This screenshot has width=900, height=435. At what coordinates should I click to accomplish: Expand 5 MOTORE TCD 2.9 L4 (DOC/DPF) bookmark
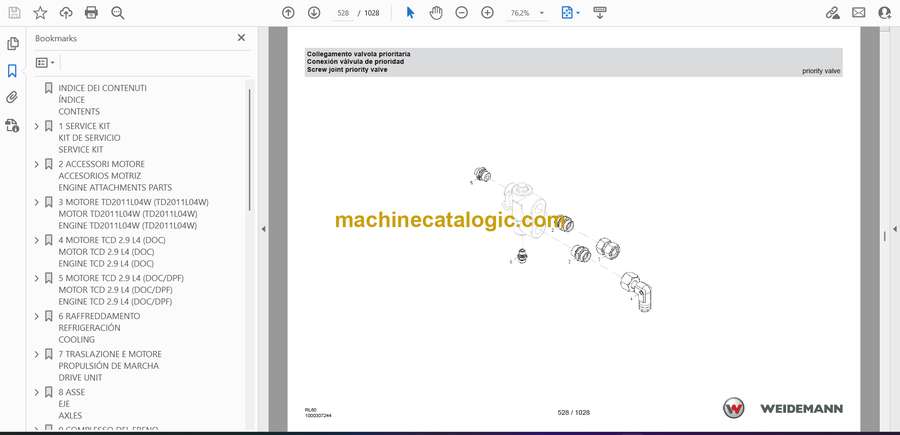click(x=37, y=278)
